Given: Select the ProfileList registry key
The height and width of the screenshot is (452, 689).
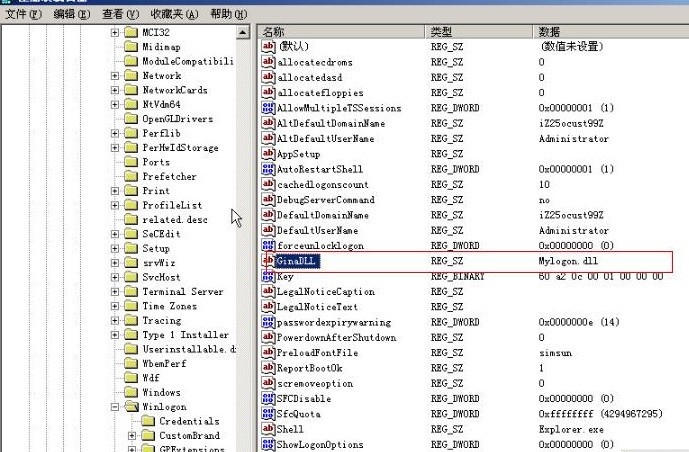Looking at the screenshot, I should pyautogui.click(x=171, y=205).
